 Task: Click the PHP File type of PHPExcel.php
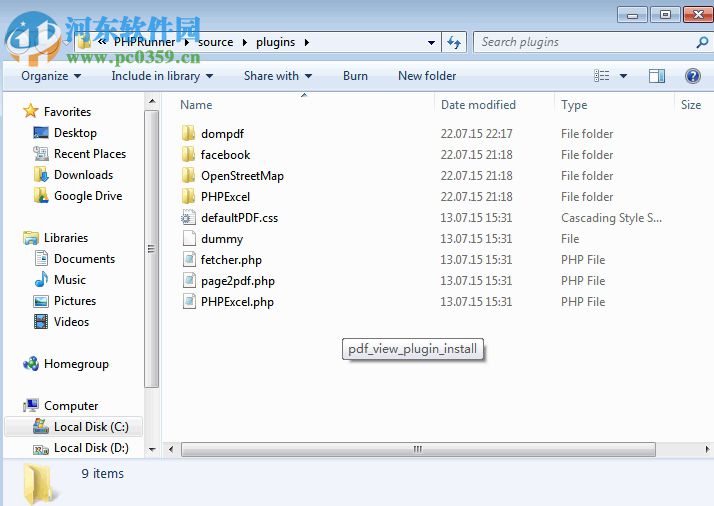(x=583, y=302)
